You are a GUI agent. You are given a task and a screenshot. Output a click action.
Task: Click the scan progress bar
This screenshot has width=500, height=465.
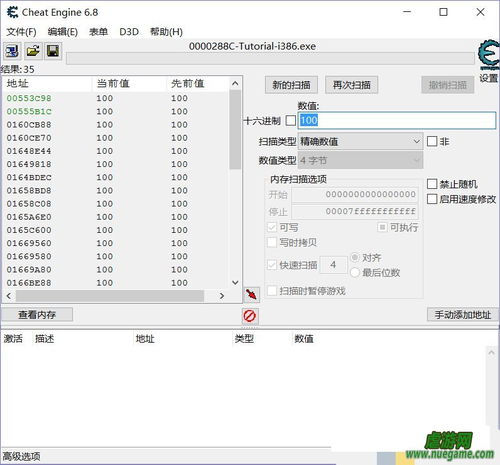point(270,59)
